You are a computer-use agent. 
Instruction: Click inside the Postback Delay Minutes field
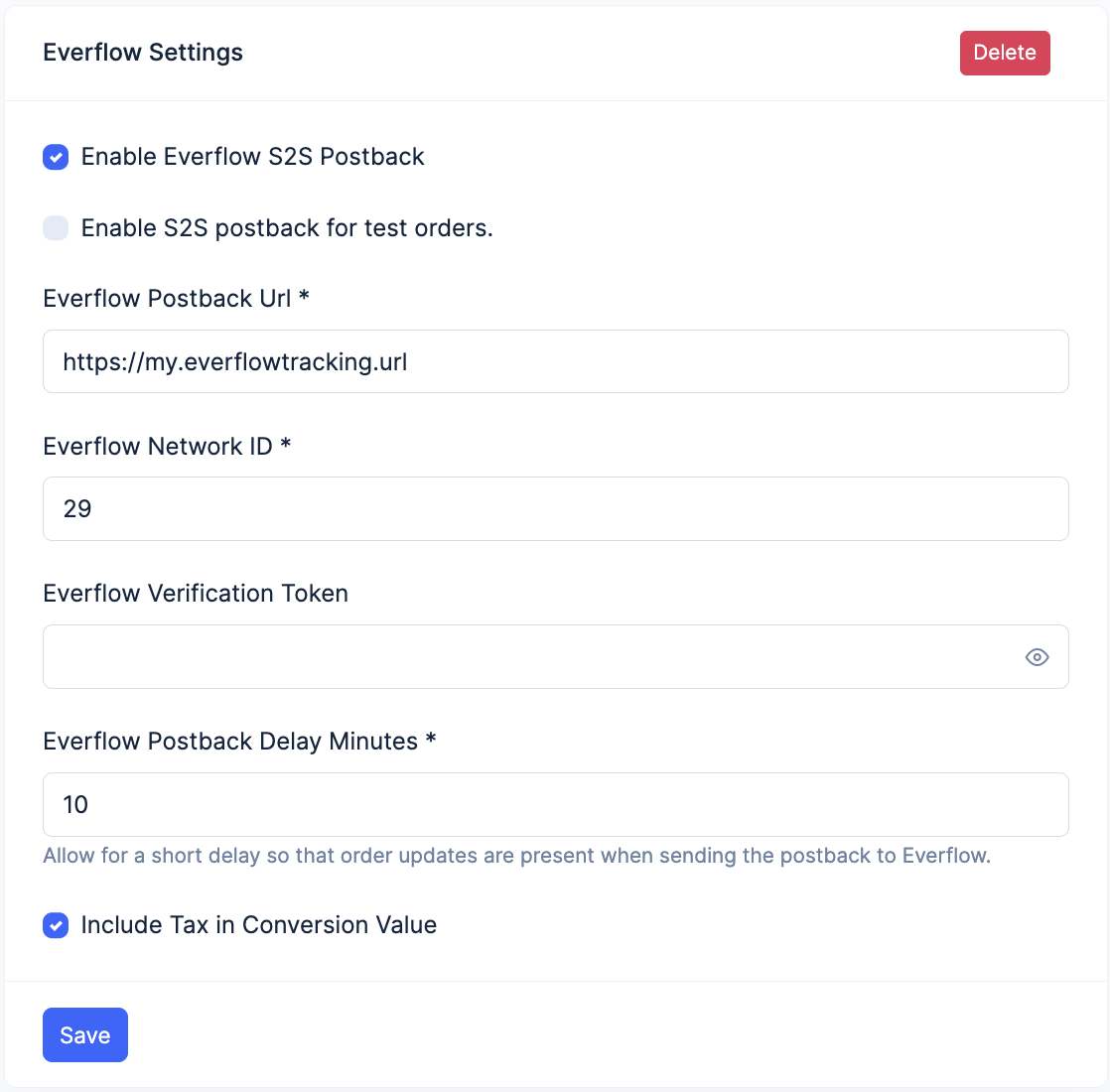(555, 804)
